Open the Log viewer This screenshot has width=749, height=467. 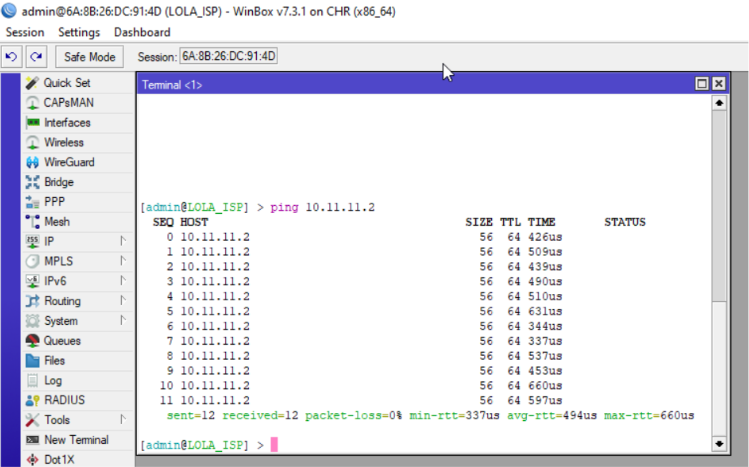click(53, 380)
